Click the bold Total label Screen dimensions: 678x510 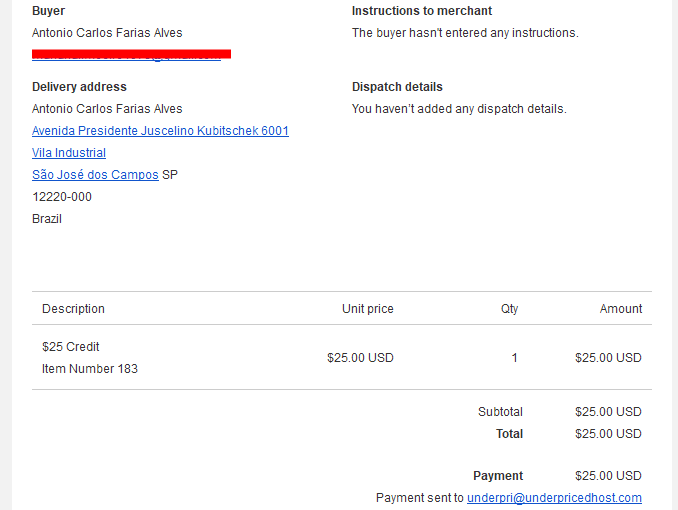click(x=509, y=434)
